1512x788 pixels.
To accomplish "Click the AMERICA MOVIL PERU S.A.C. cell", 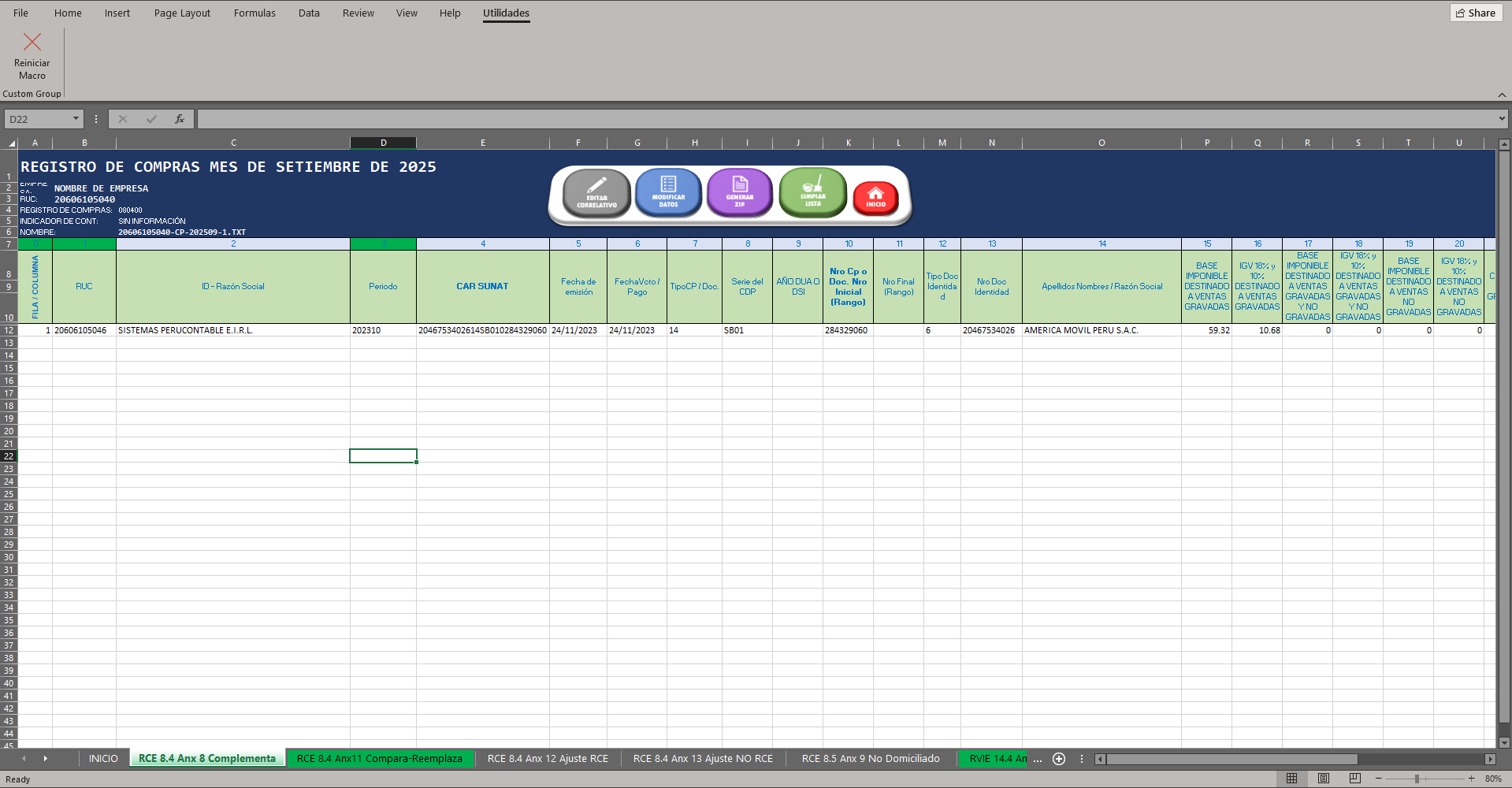I will (x=1101, y=330).
